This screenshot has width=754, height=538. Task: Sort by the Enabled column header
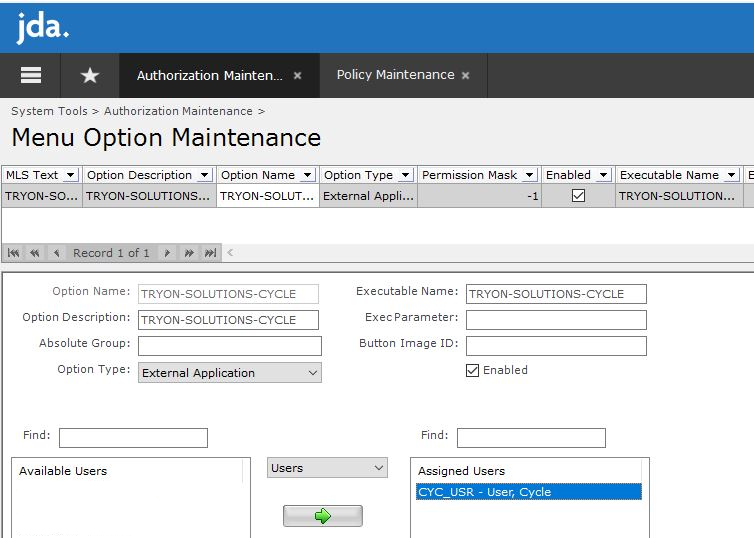click(568, 175)
